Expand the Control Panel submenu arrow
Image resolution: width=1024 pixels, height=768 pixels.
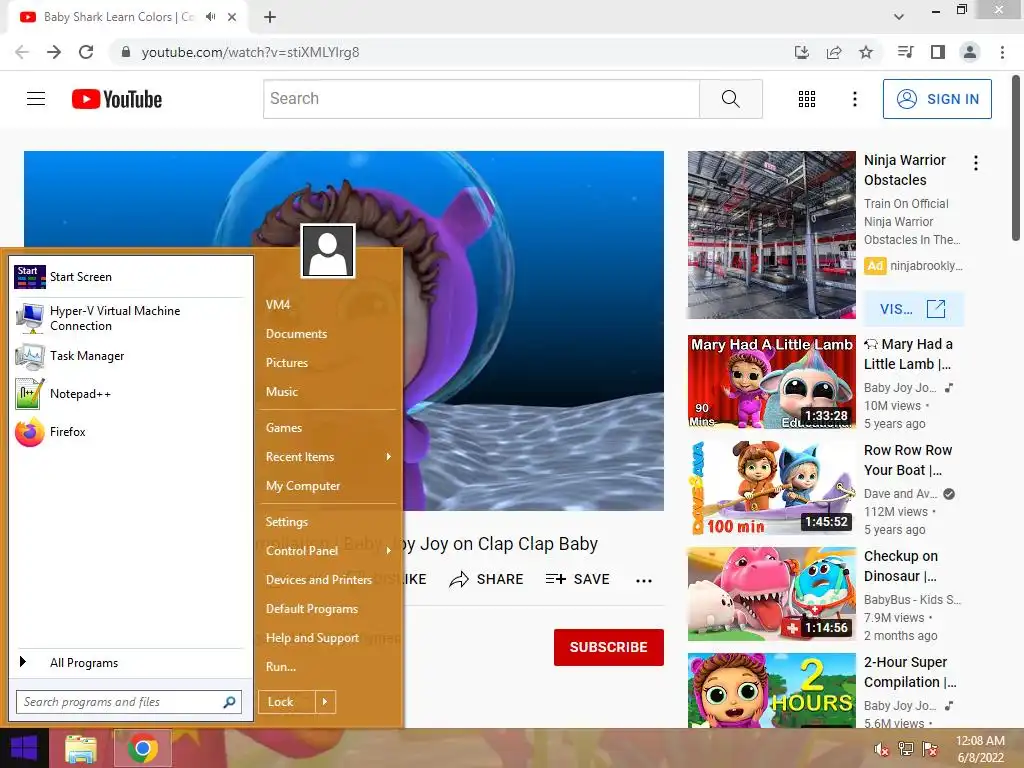click(x=389, y=551)
